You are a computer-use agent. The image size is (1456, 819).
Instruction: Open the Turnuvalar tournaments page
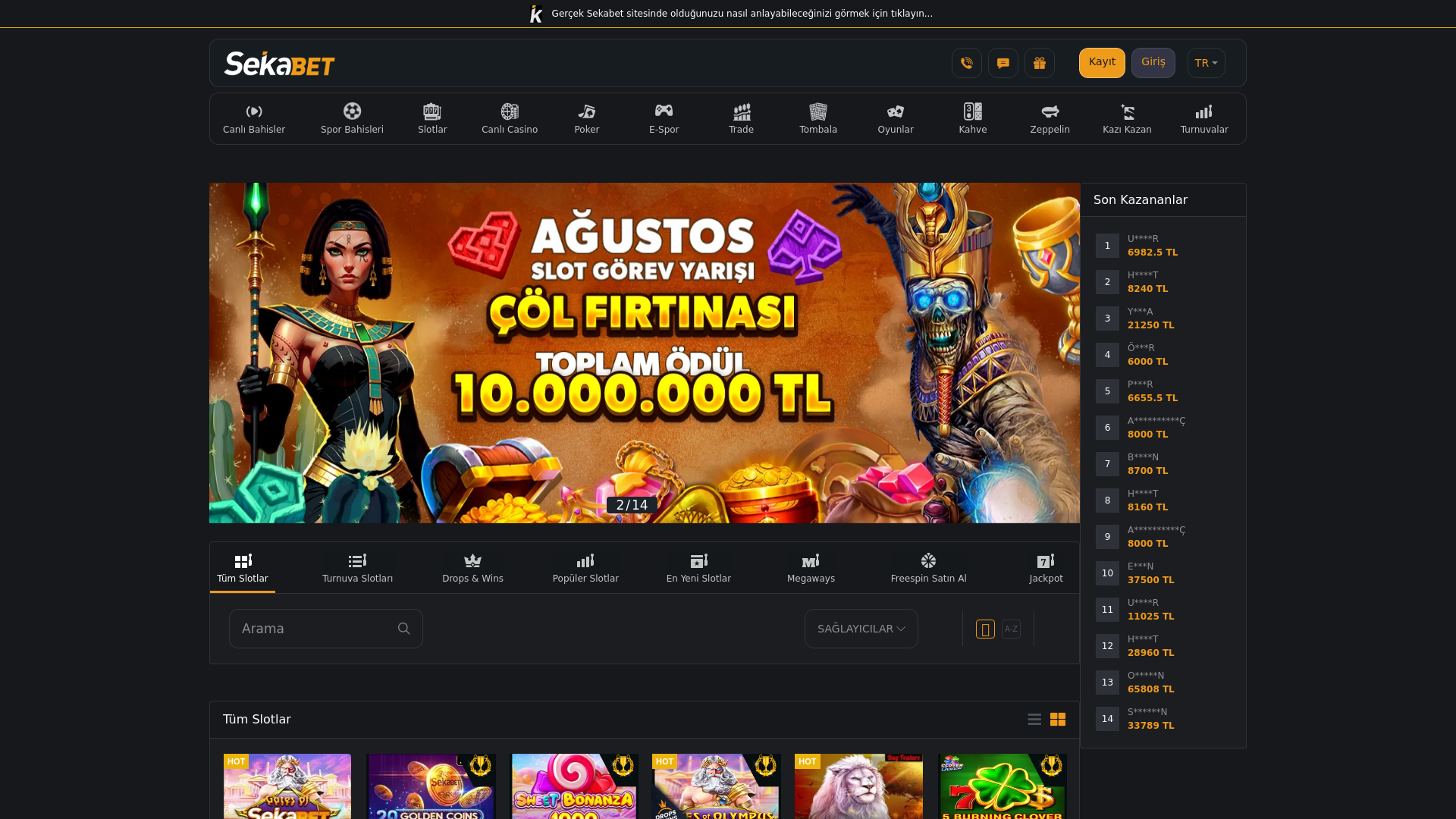1204,119
